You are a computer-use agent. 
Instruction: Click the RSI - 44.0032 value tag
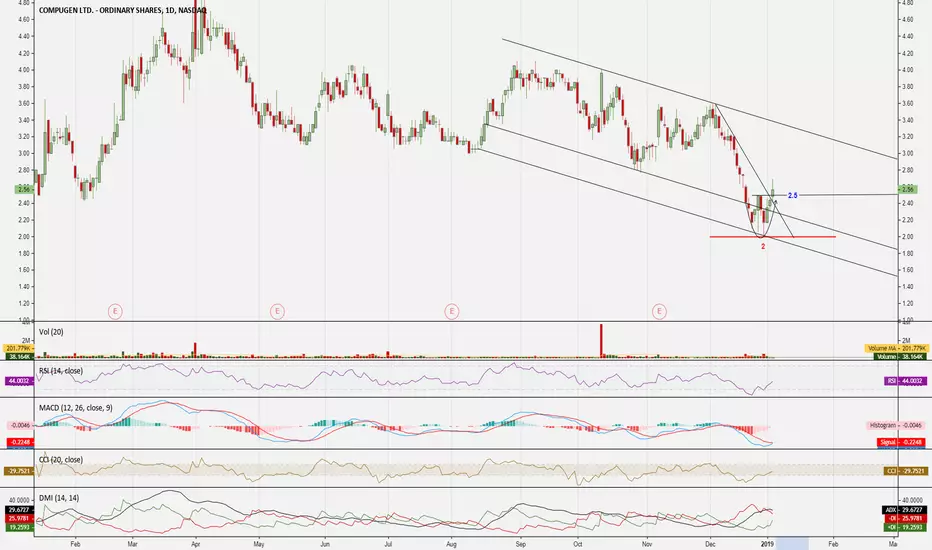[906, 381]
